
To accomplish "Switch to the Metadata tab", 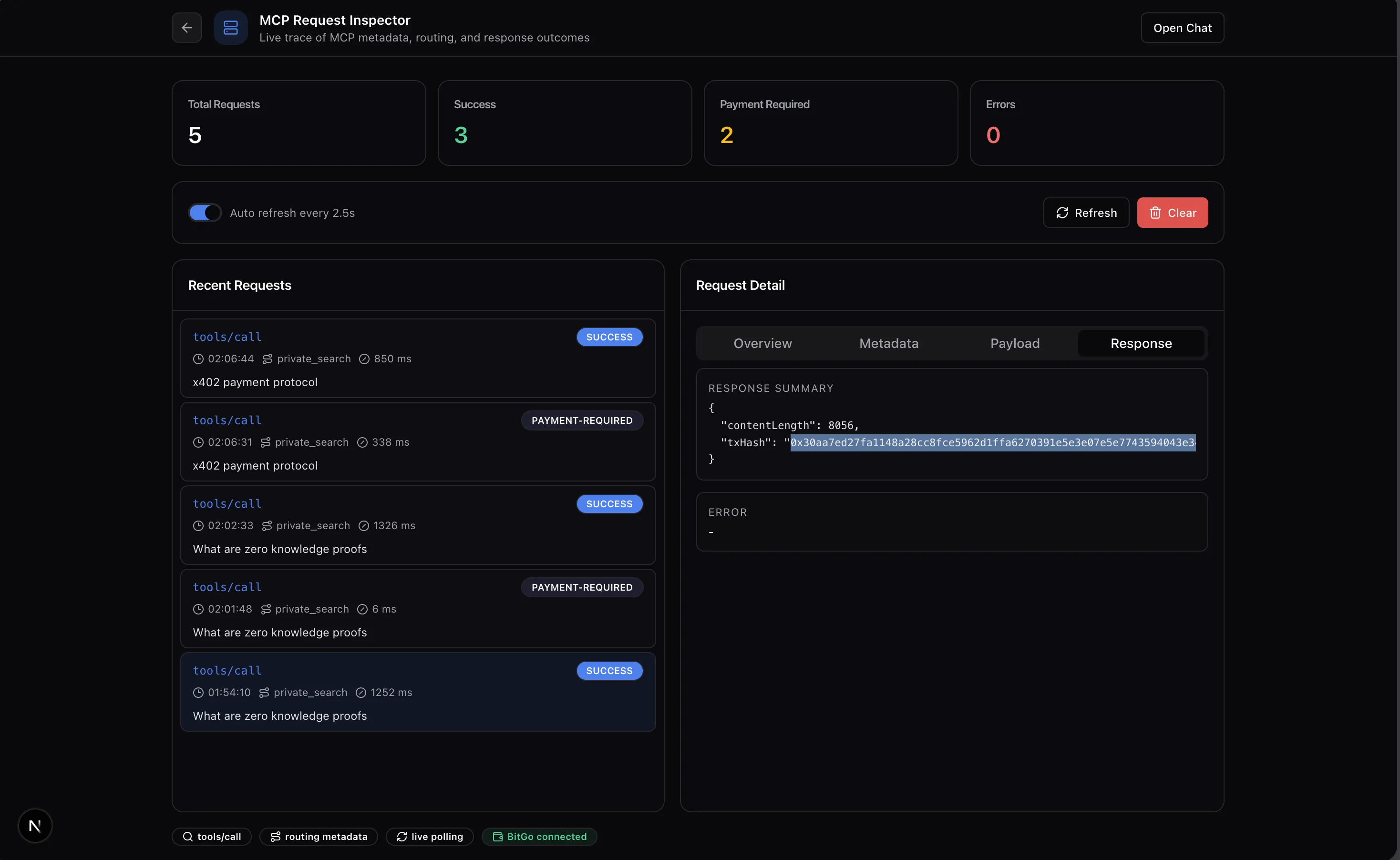I will tap(888, 343).
